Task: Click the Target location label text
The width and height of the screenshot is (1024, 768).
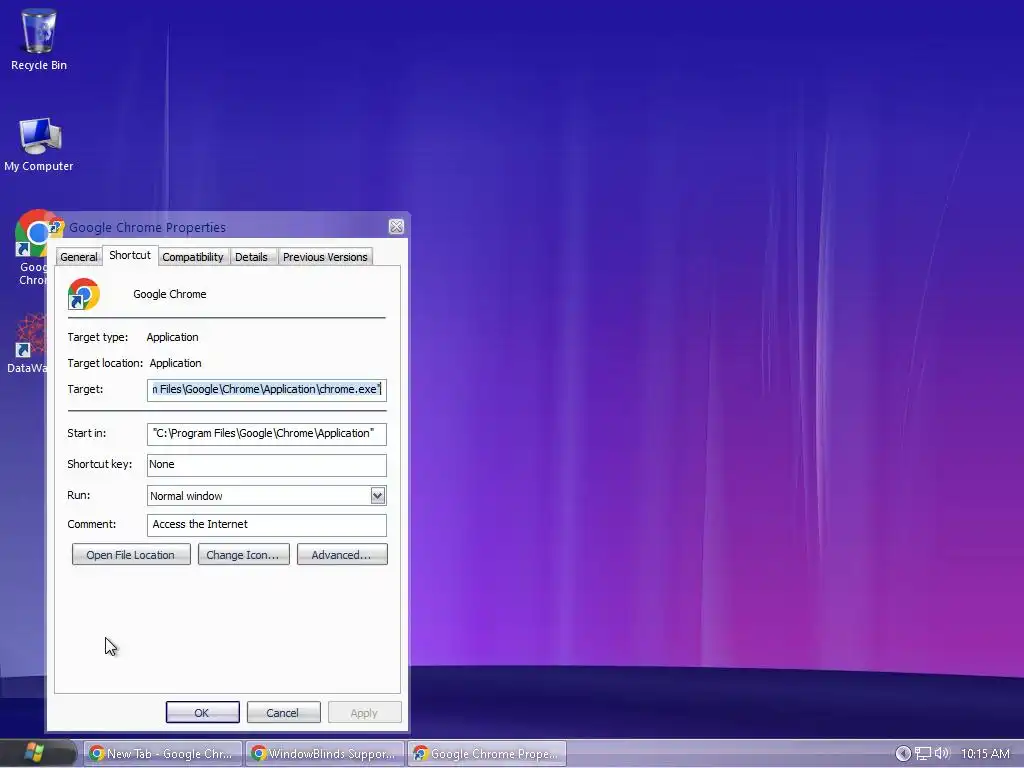Action: (x=105, y=363)
